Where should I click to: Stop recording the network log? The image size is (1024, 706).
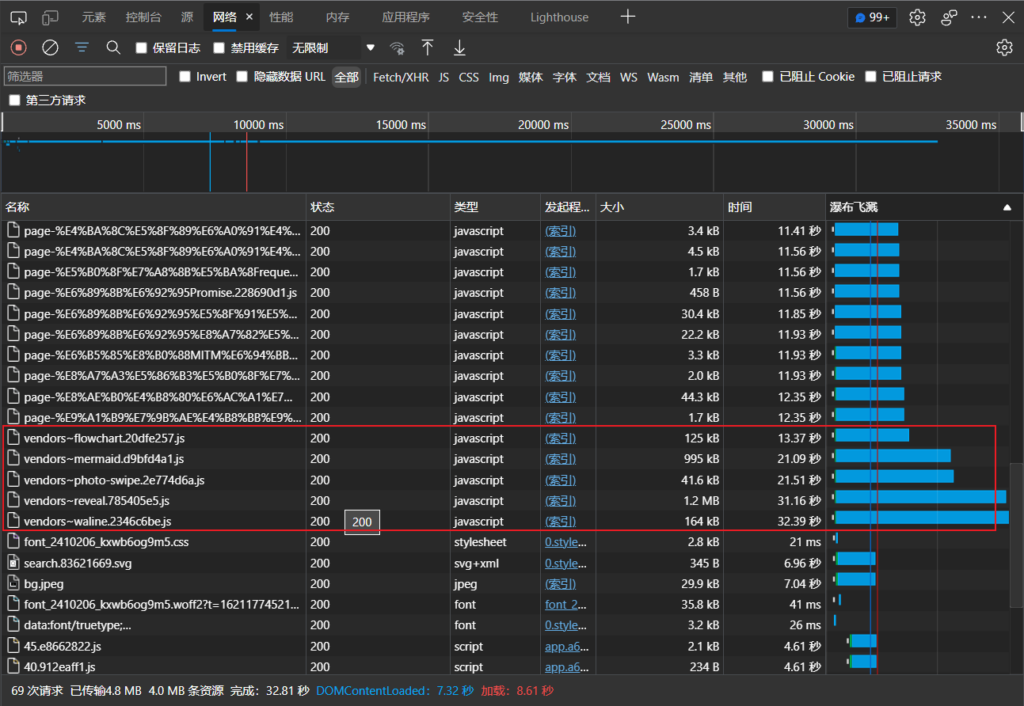click(x=18, y=47)
